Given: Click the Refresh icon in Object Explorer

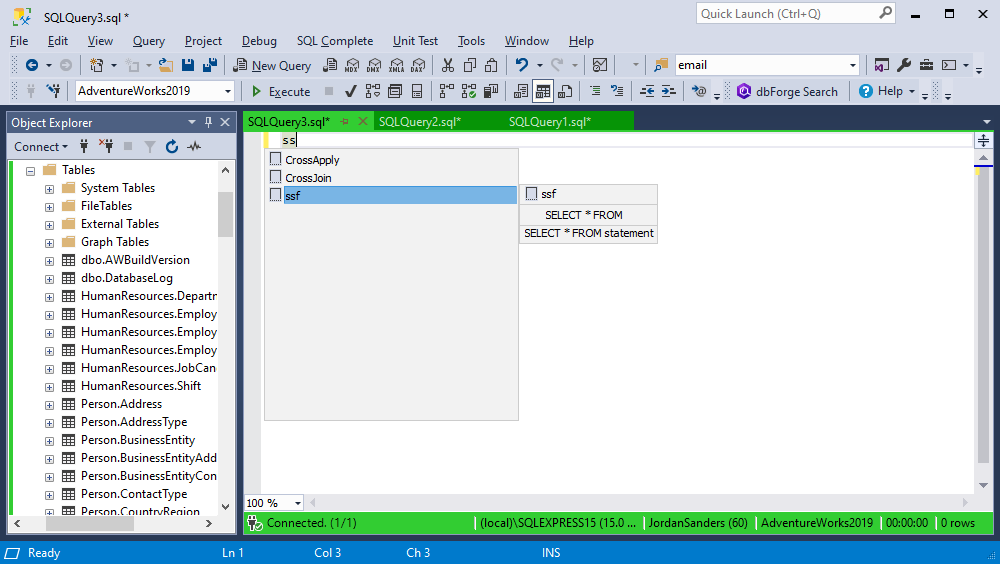Looking at the screenshot, I should pos(172,147).
